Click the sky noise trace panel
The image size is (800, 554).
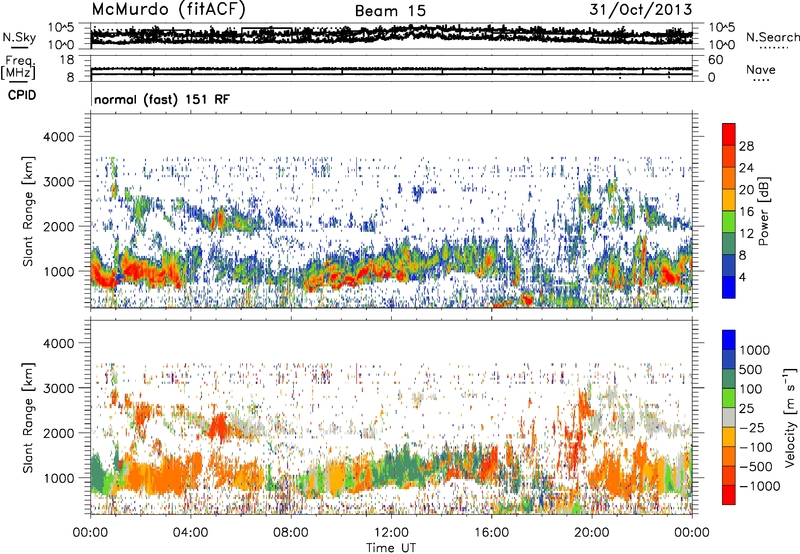point(391,36)
